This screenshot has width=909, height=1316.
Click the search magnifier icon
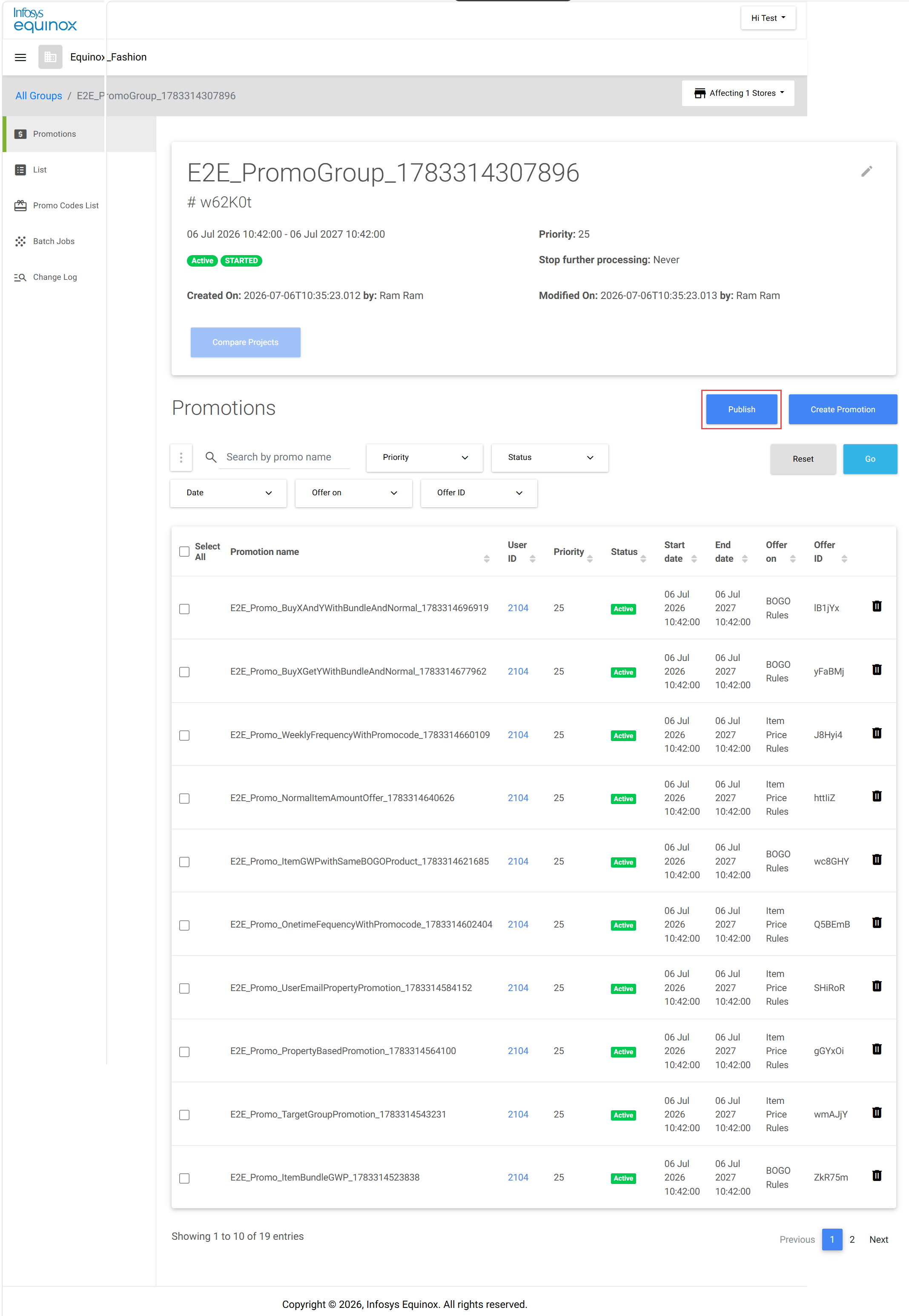click(x=211, y=457)
